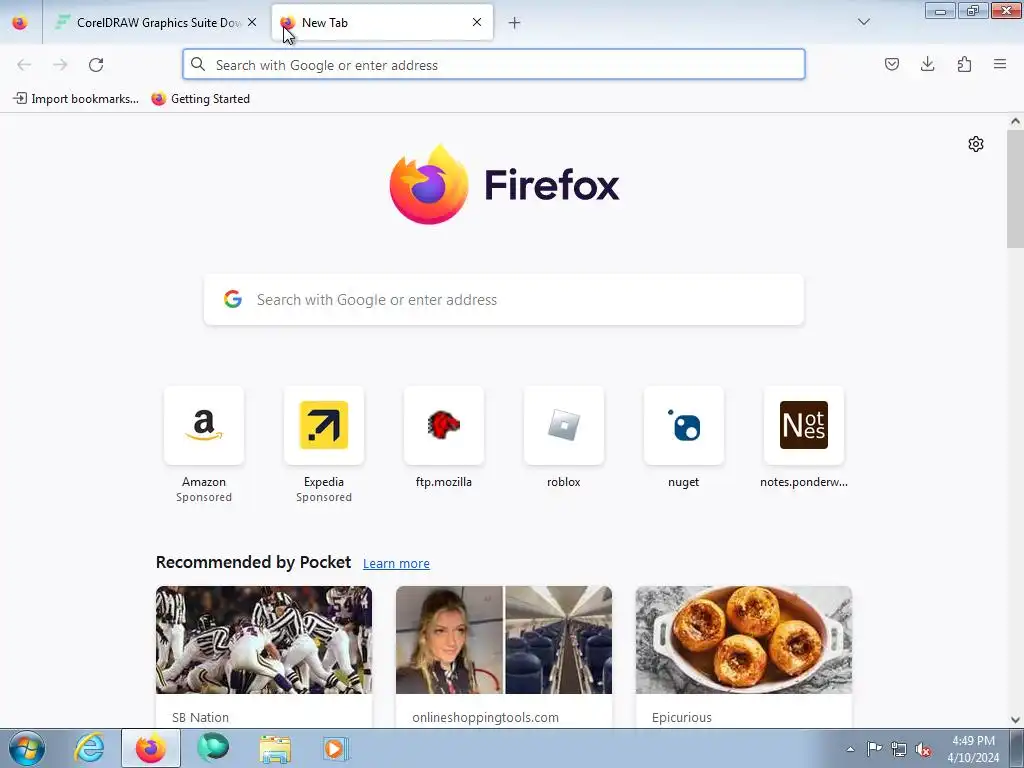
Task: Click the Learn more Pocket link
Action: 396,563
